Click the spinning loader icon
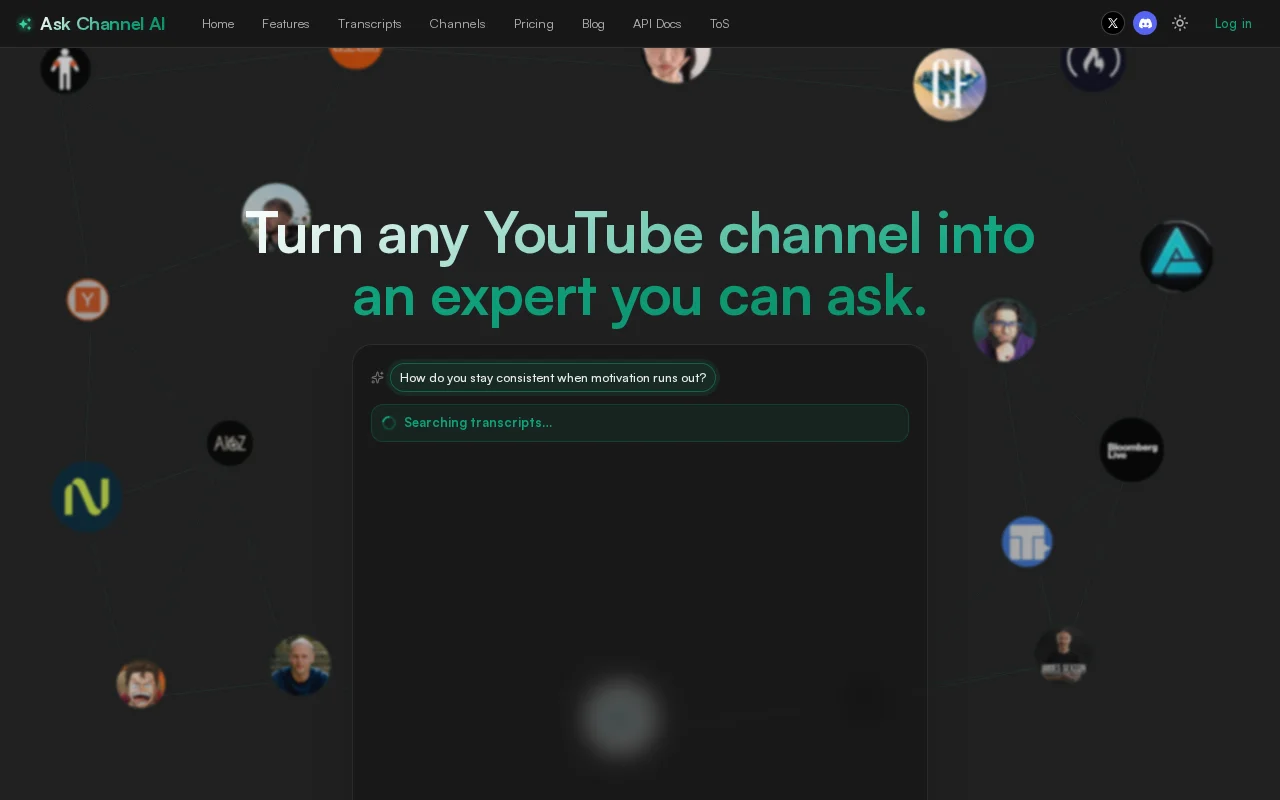The height and width of the screenshot is (800, 1280). click(x=389, y=423)
